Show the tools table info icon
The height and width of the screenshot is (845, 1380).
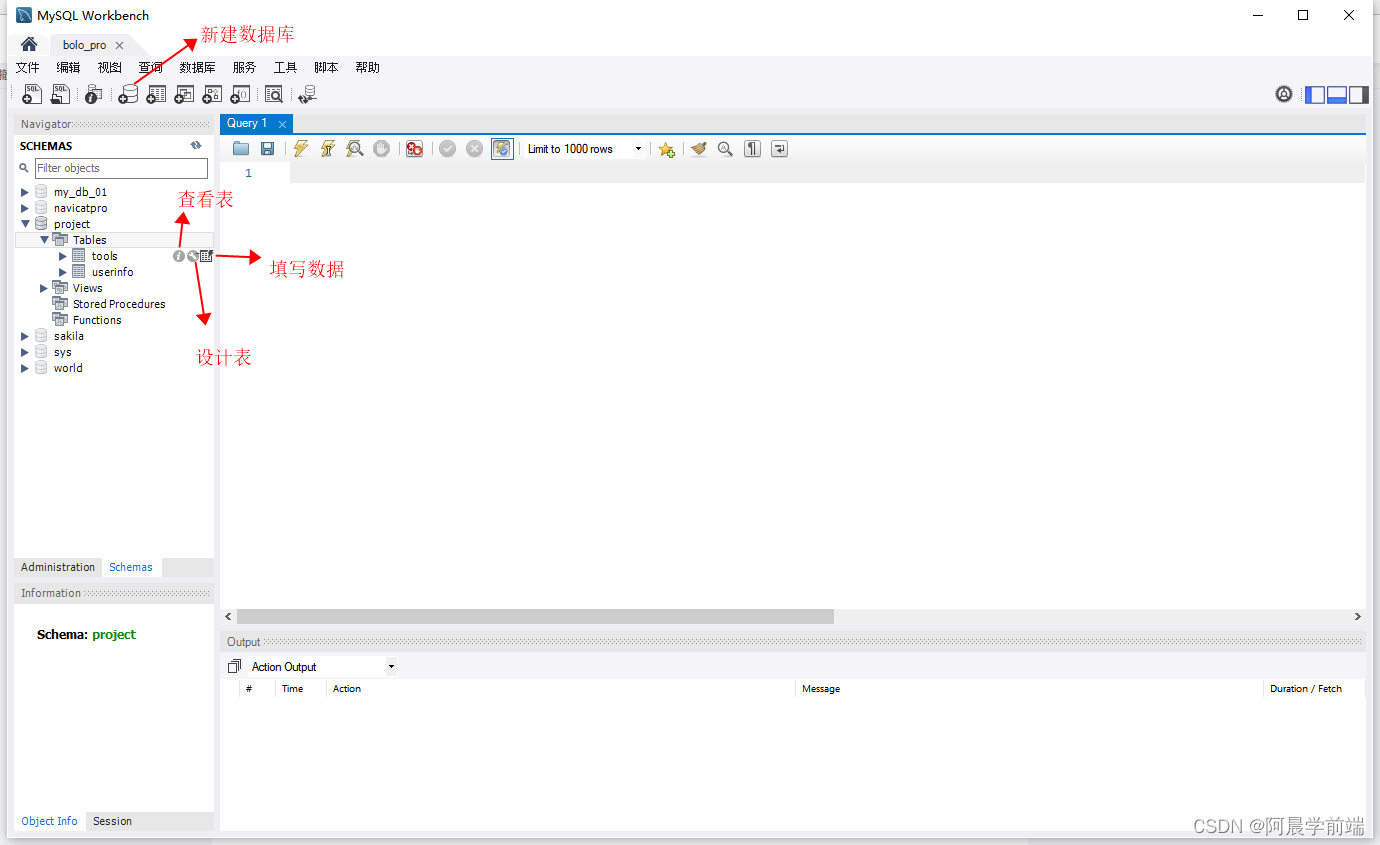coord(179,256)
